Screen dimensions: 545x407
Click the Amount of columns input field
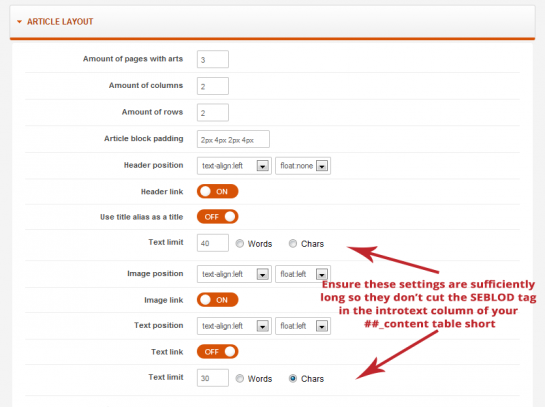point(213,86)
